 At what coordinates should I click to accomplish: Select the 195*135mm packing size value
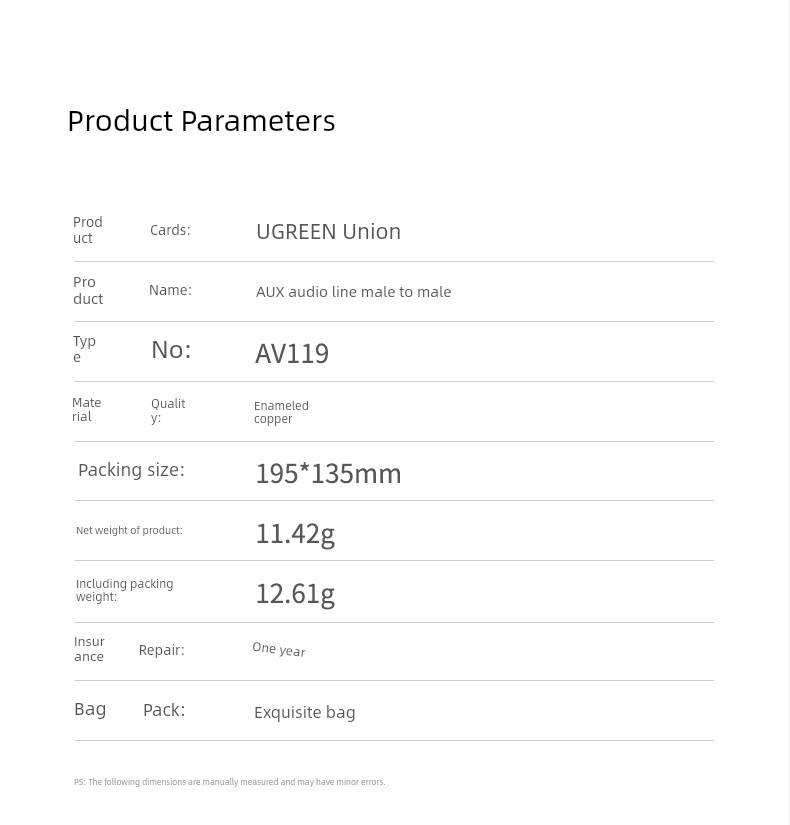click(x=328, y=474)
